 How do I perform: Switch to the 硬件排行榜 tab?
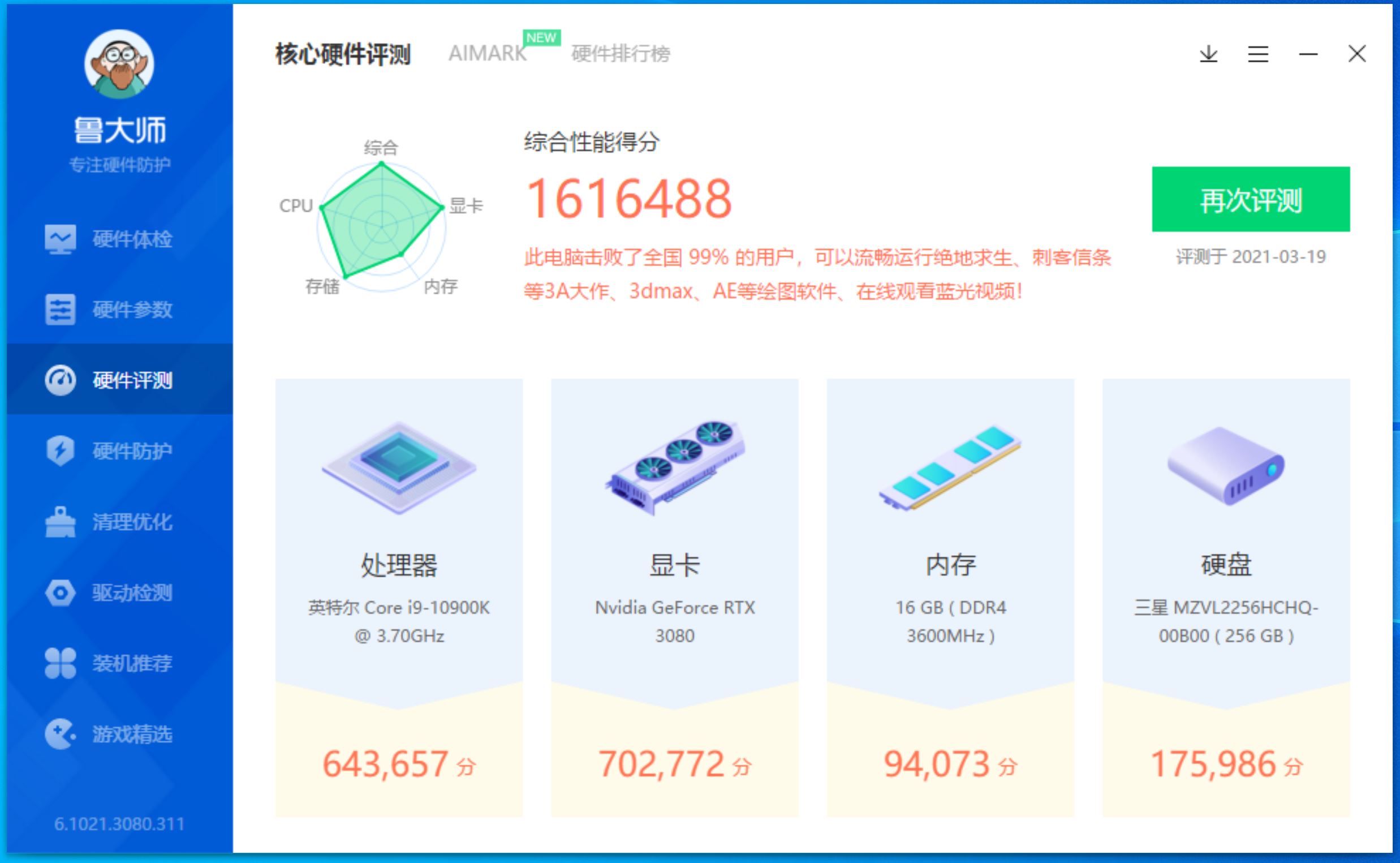click(x=619, y=55)
